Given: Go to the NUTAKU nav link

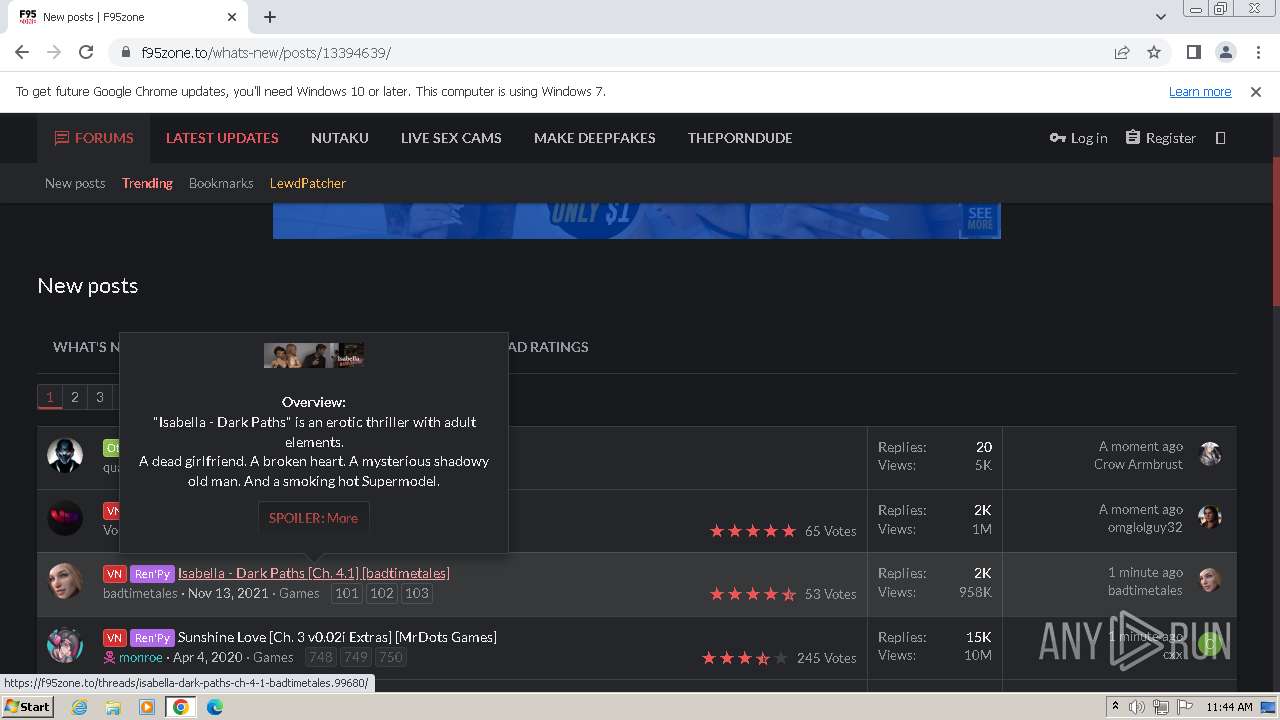Looking at the screenshot, I should click(x=340, y=138).
